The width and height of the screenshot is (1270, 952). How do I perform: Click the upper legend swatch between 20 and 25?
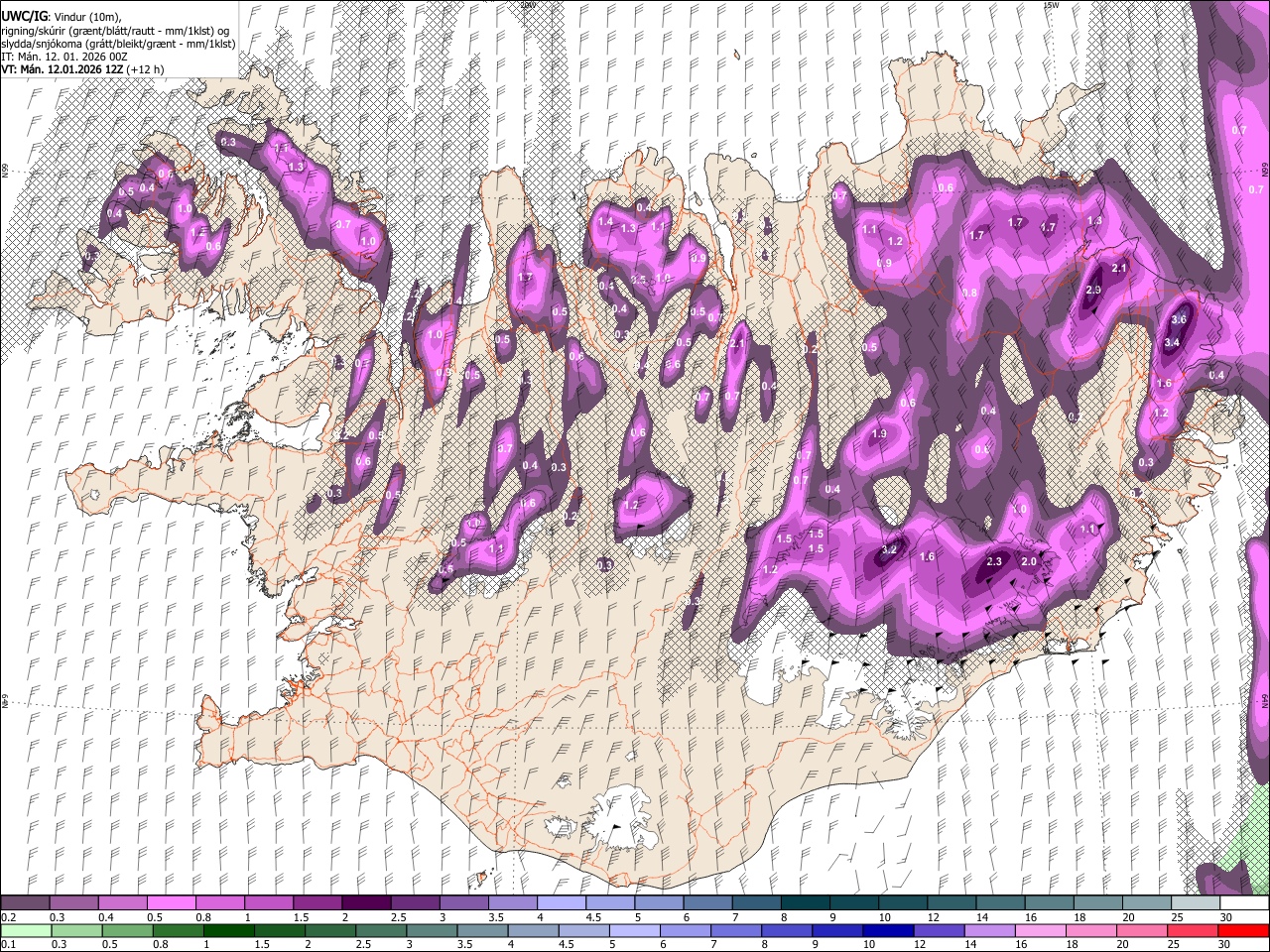(x=1148, y=903)
